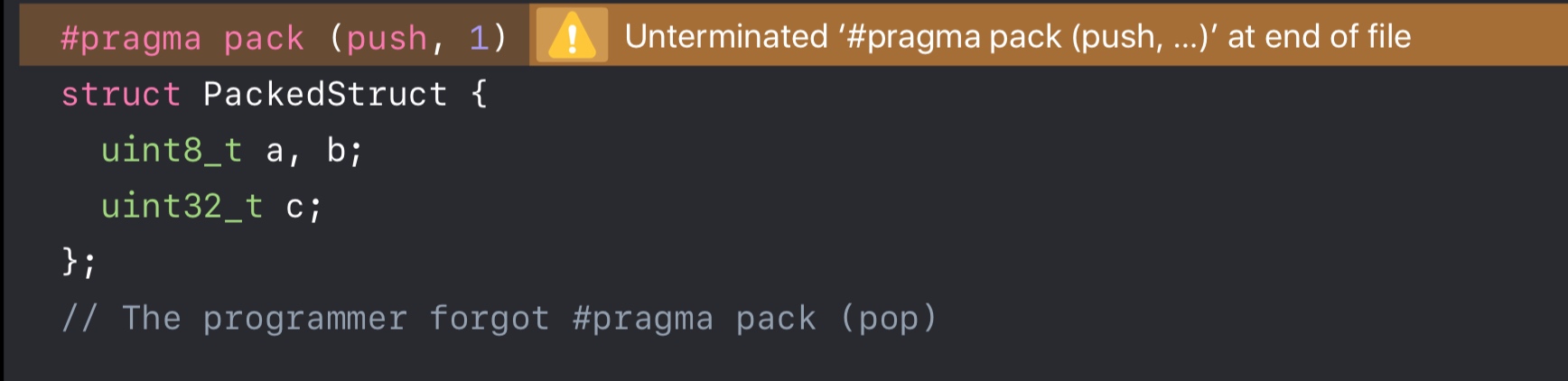Click the uint32_t type

click(x=182, y=206)
